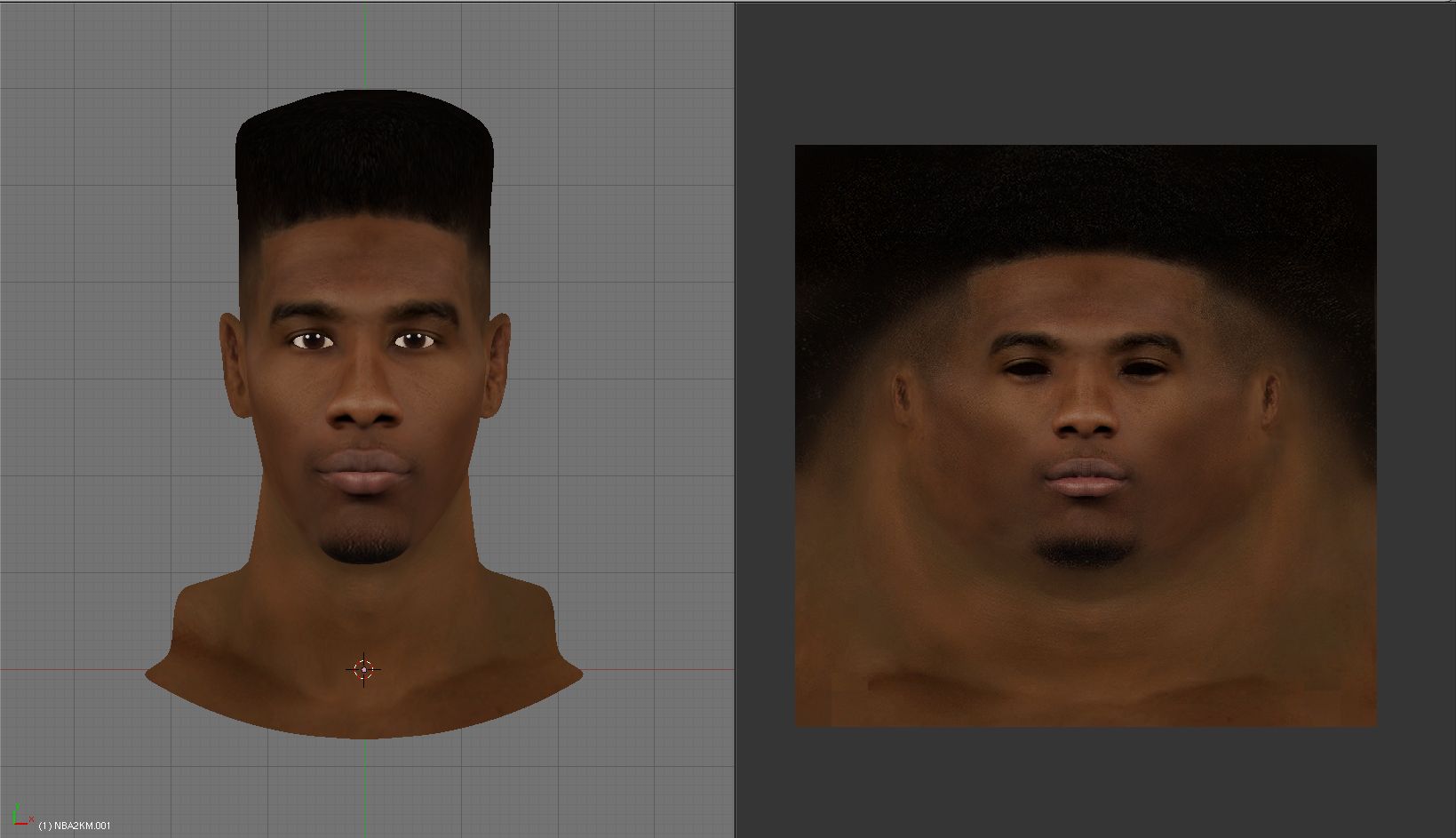
Task: Click the lips on the 3D head model
Action: click(x=364, y=471)
